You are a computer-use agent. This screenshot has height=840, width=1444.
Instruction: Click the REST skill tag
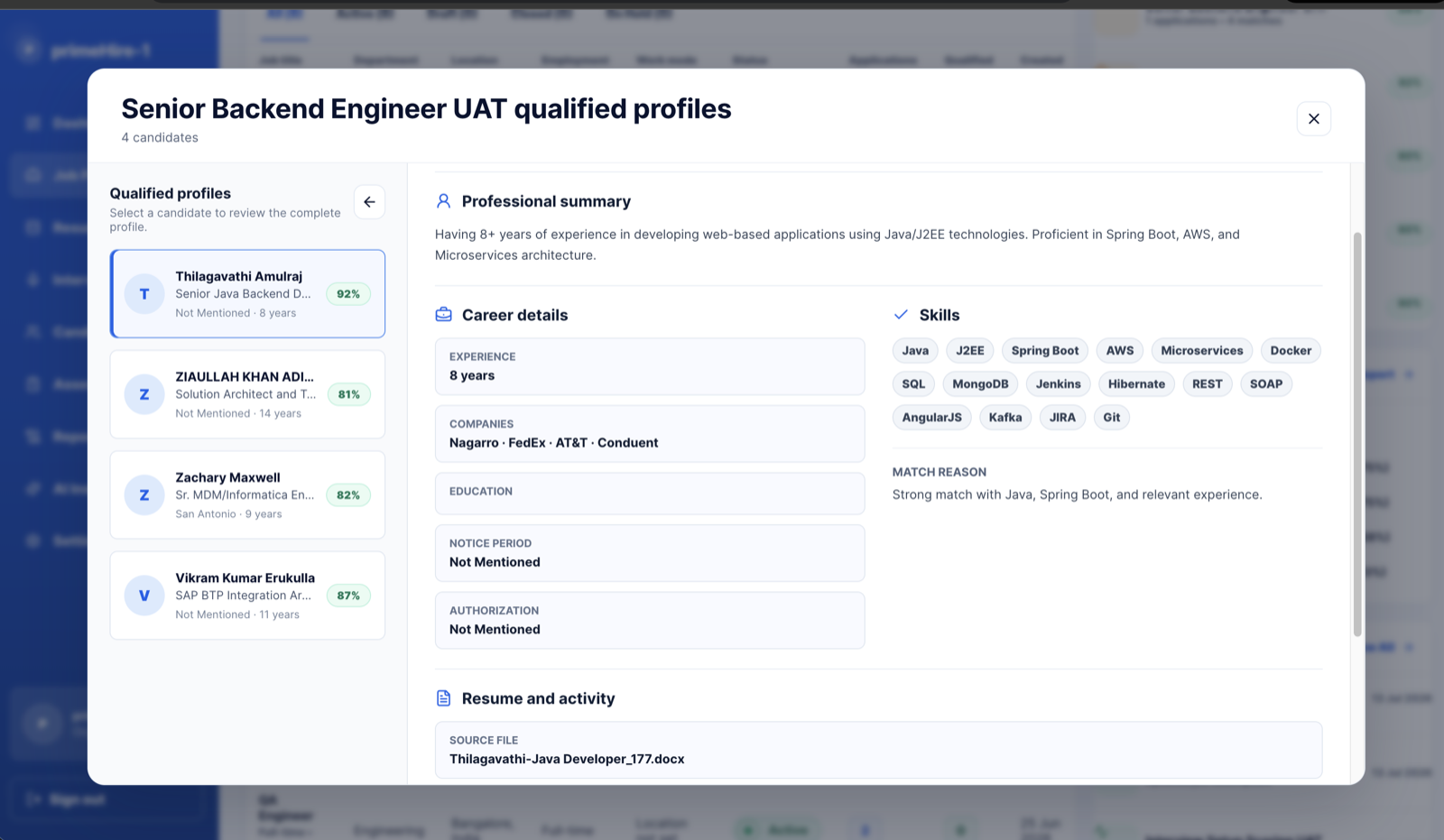(1208, 384)
